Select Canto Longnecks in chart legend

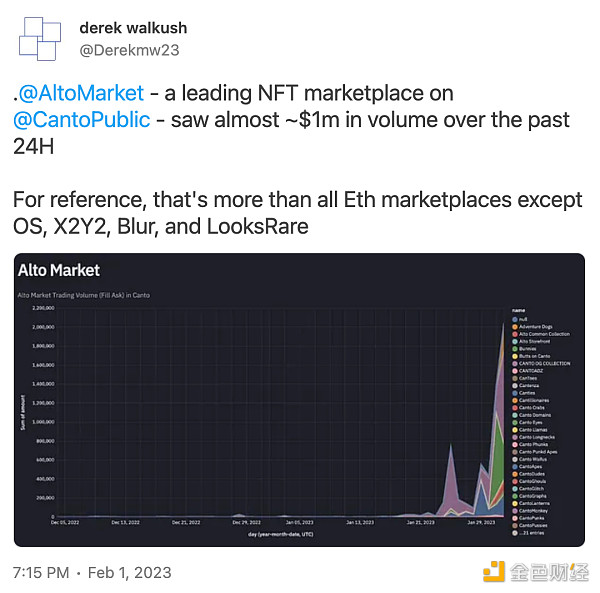pos(534,437)
